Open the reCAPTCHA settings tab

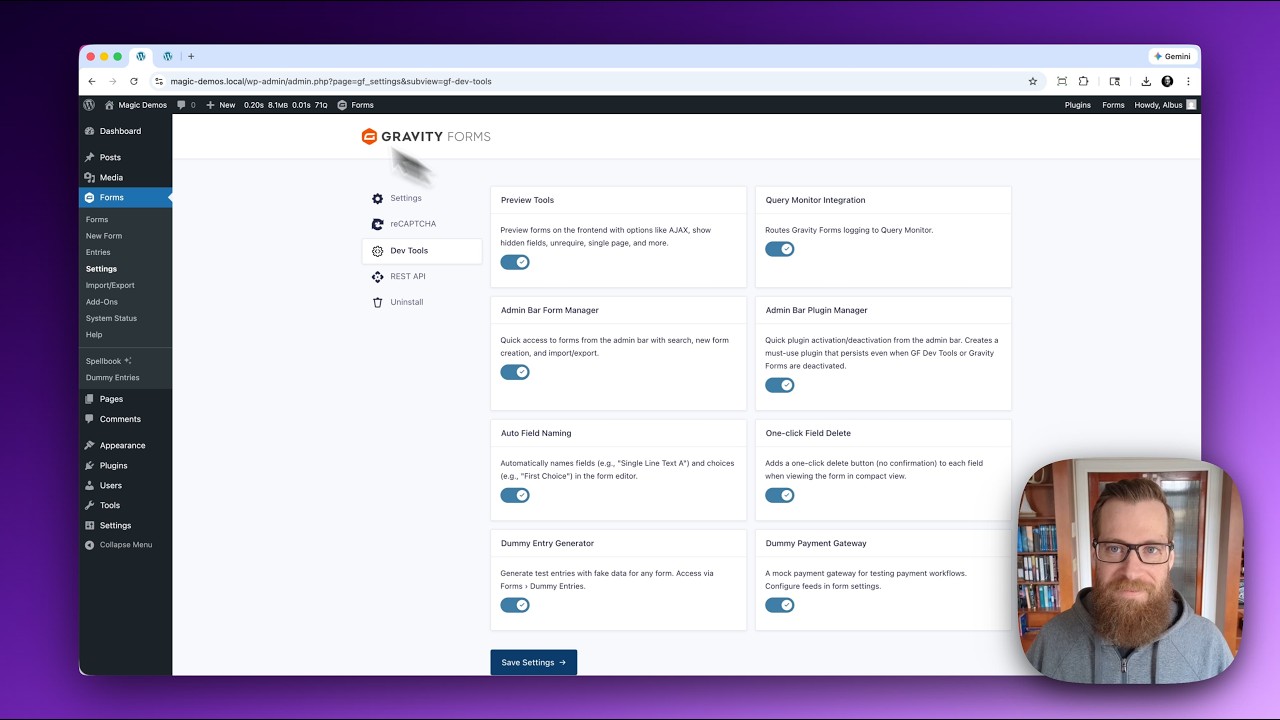point(421,224)
